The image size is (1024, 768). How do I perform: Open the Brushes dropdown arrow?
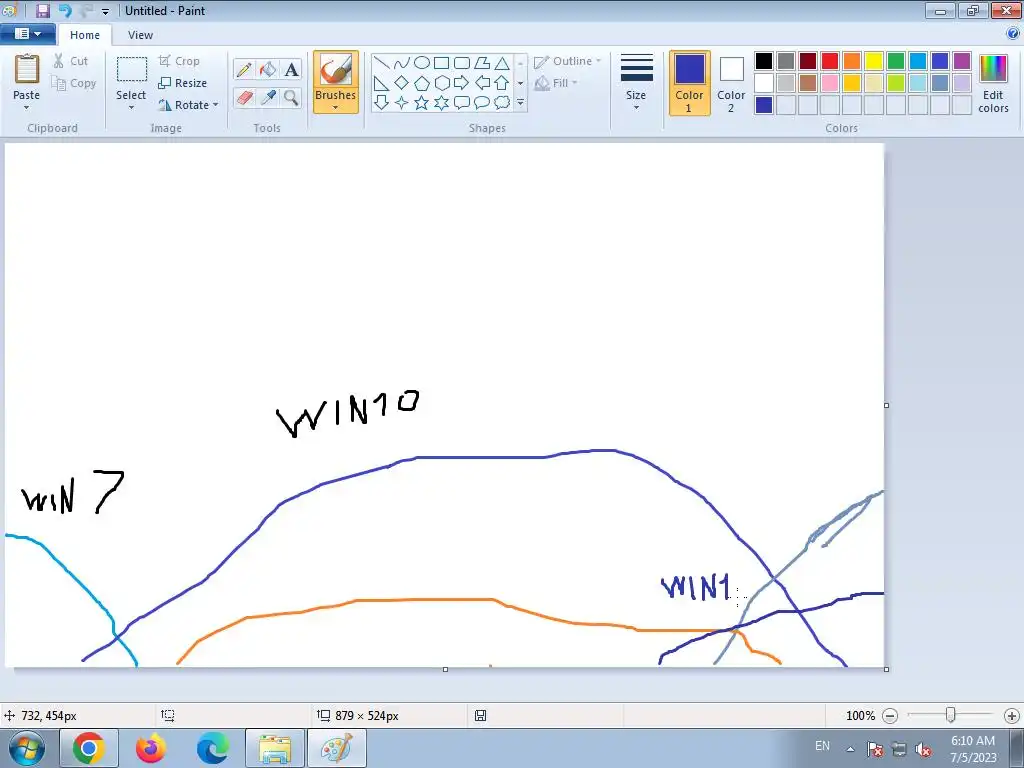point(336,108)
